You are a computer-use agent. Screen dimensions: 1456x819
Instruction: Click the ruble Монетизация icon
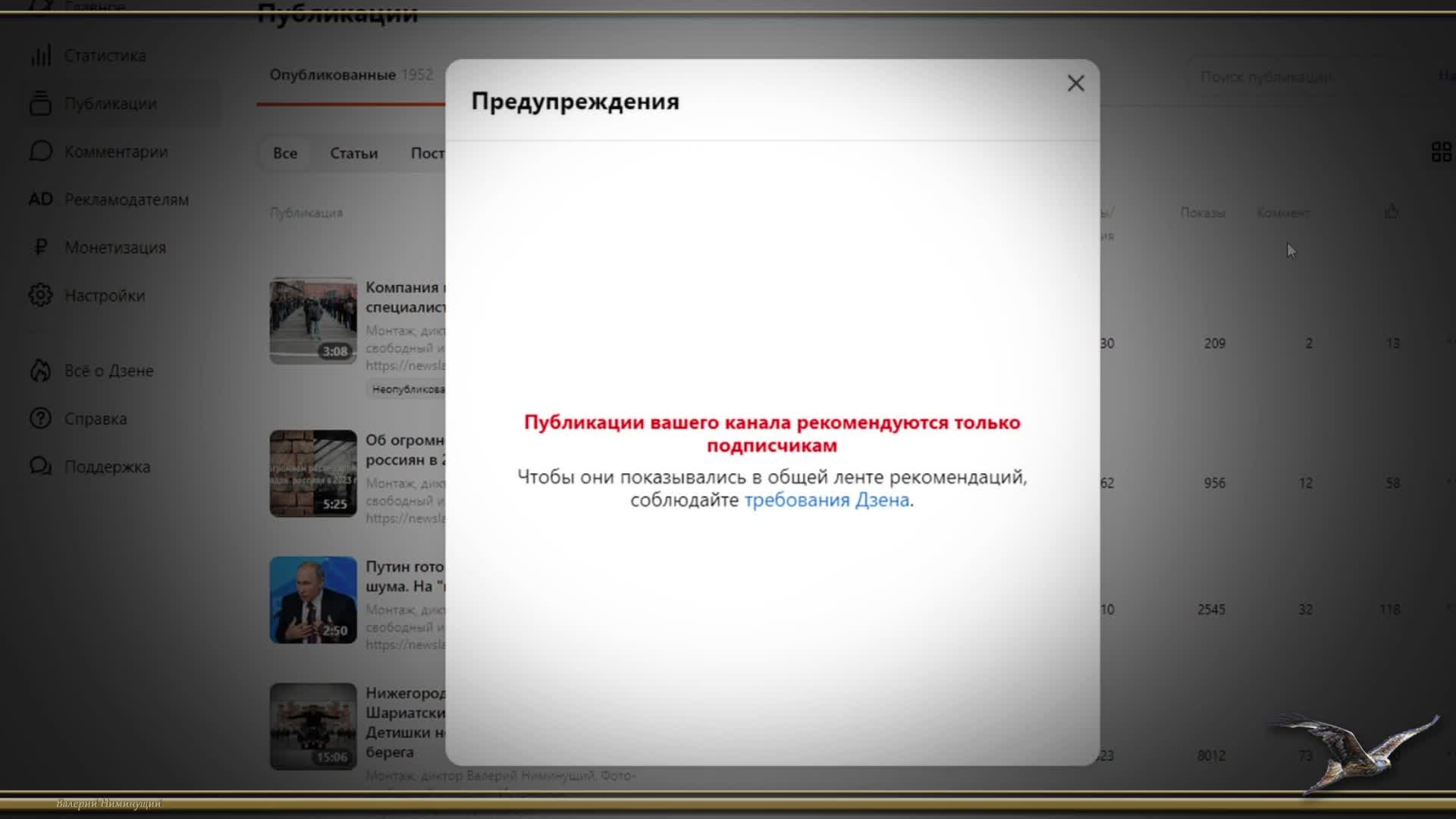[40, 247]
